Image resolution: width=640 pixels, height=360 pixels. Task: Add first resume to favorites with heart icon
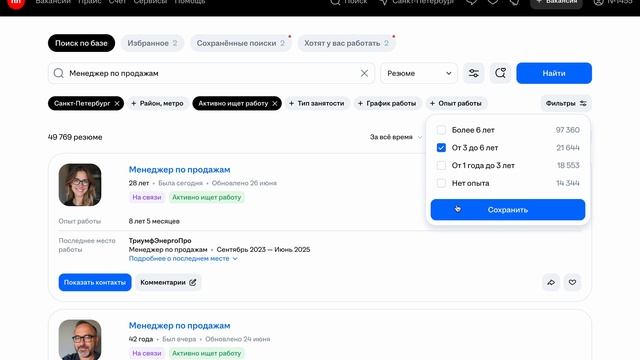click(572, 282)
